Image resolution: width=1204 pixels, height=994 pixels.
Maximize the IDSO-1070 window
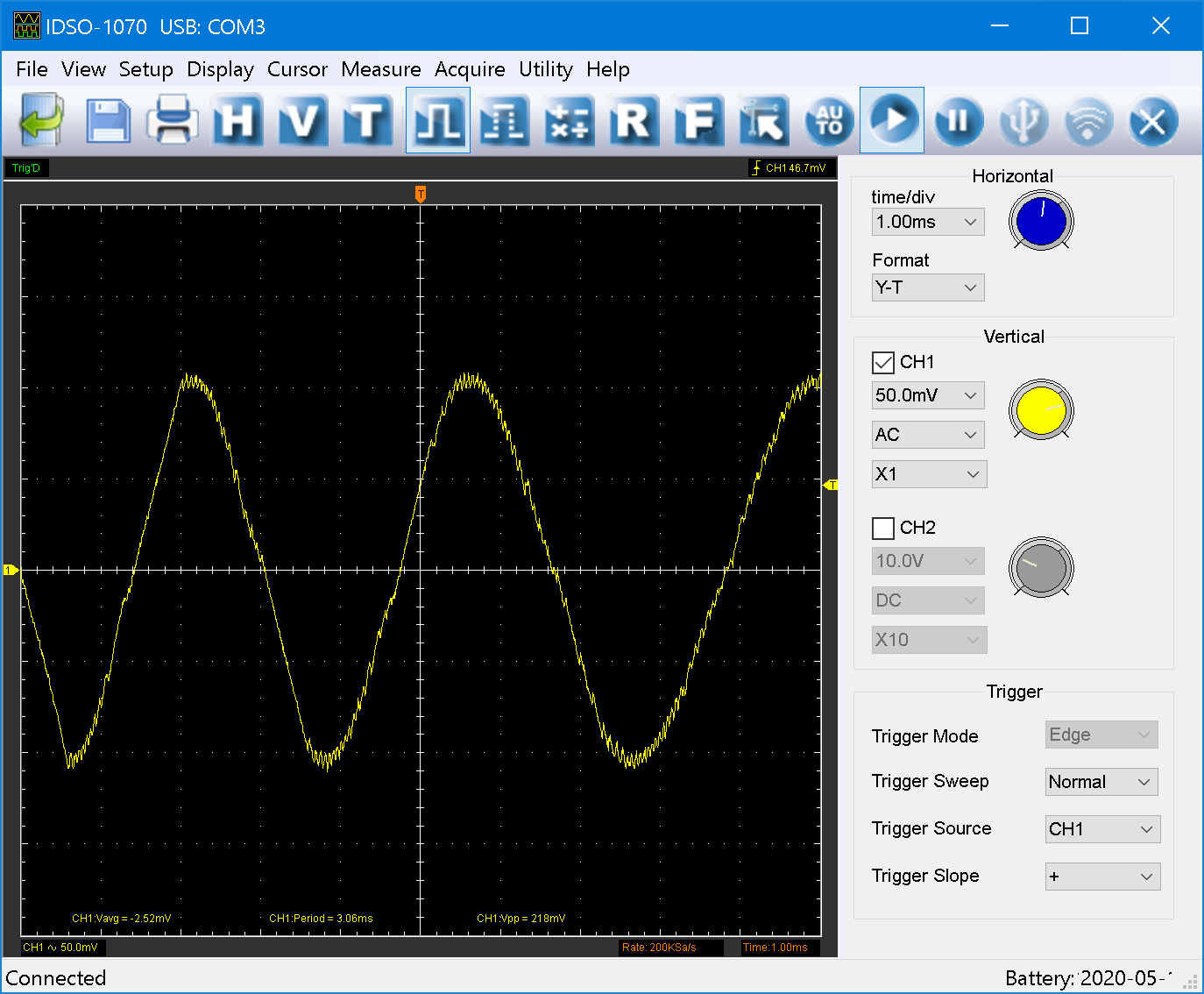click(1080, 25)
